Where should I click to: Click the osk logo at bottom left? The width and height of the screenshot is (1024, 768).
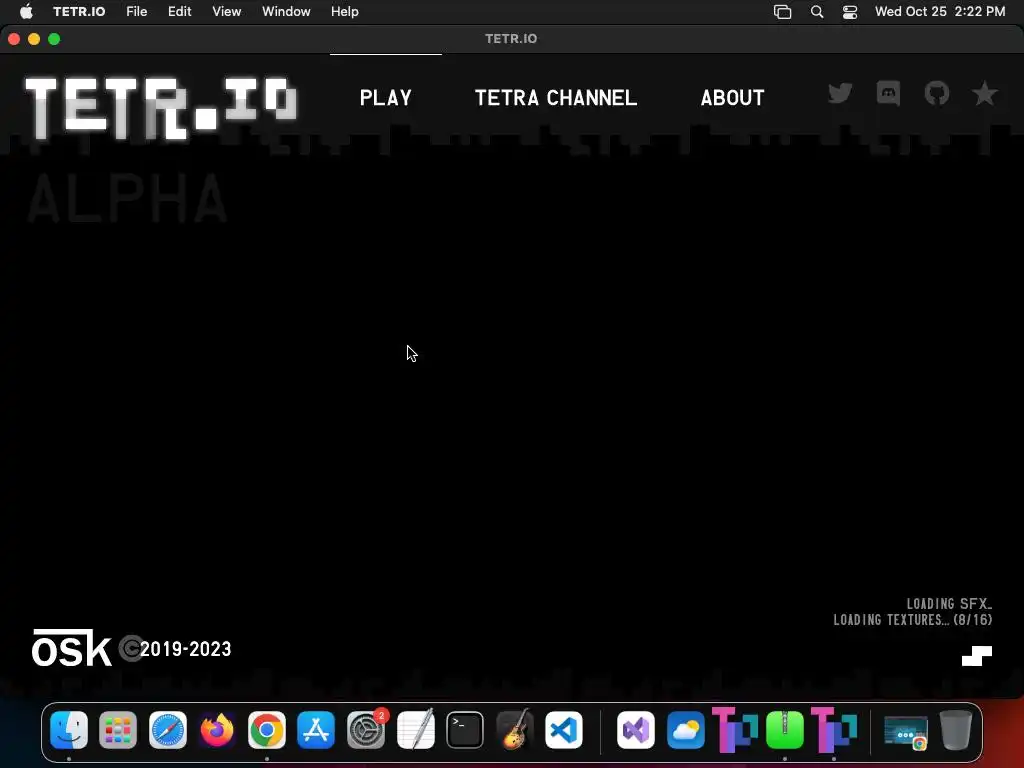pyautogui.click(x=72, y=648)
